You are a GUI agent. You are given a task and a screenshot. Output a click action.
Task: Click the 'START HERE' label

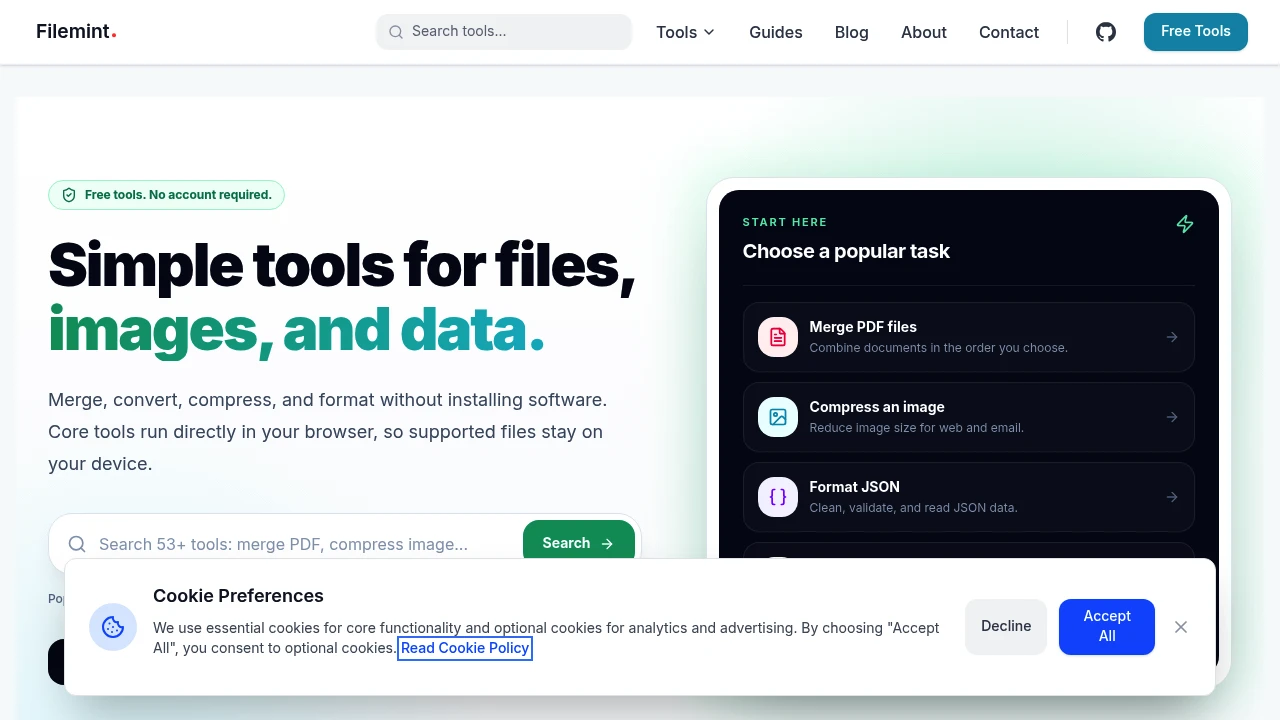point(785,222)
